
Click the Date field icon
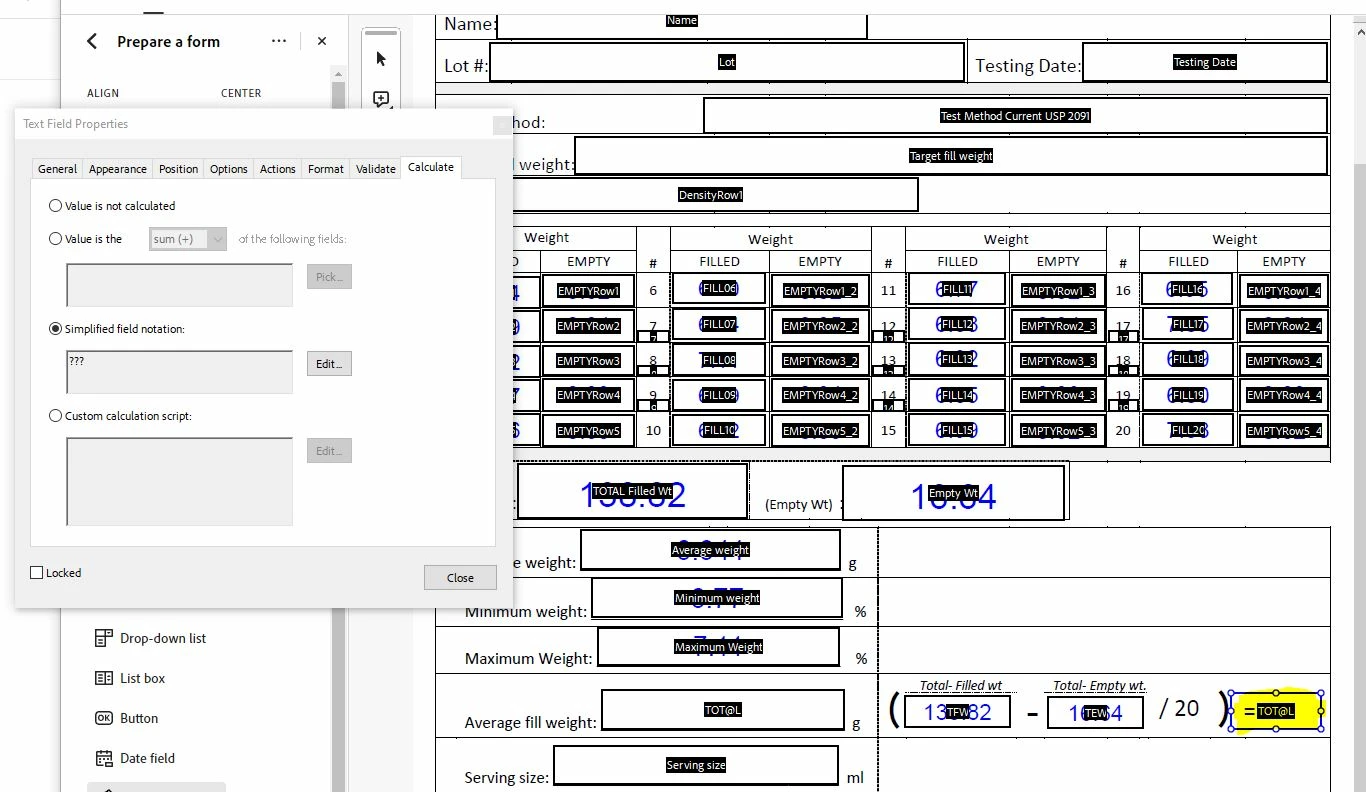point(104,758)
